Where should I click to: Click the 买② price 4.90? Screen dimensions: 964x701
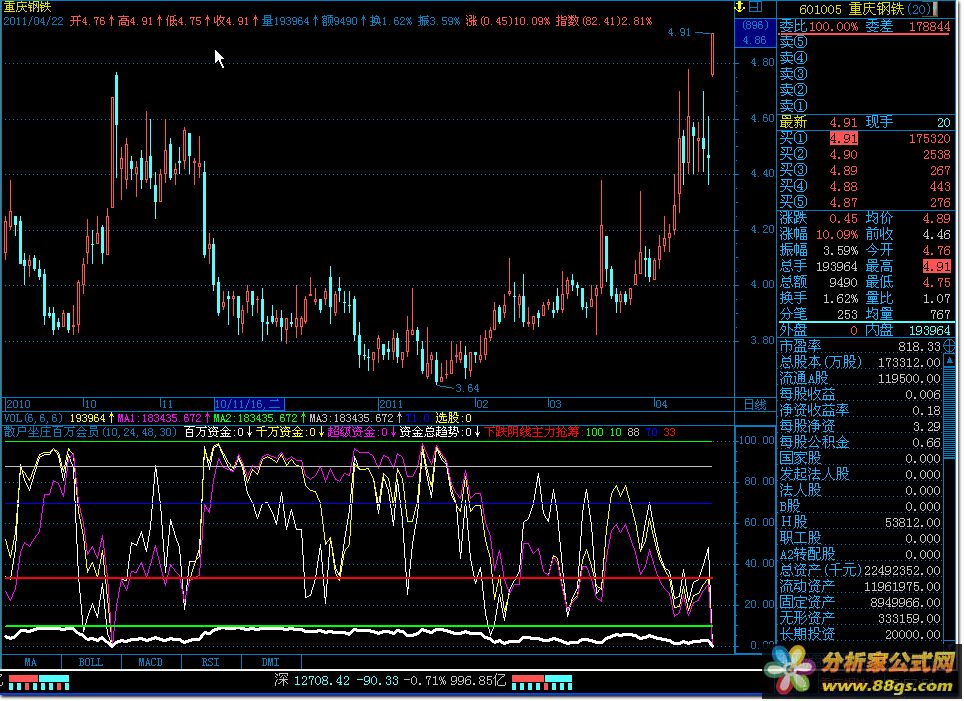[844, 155]
